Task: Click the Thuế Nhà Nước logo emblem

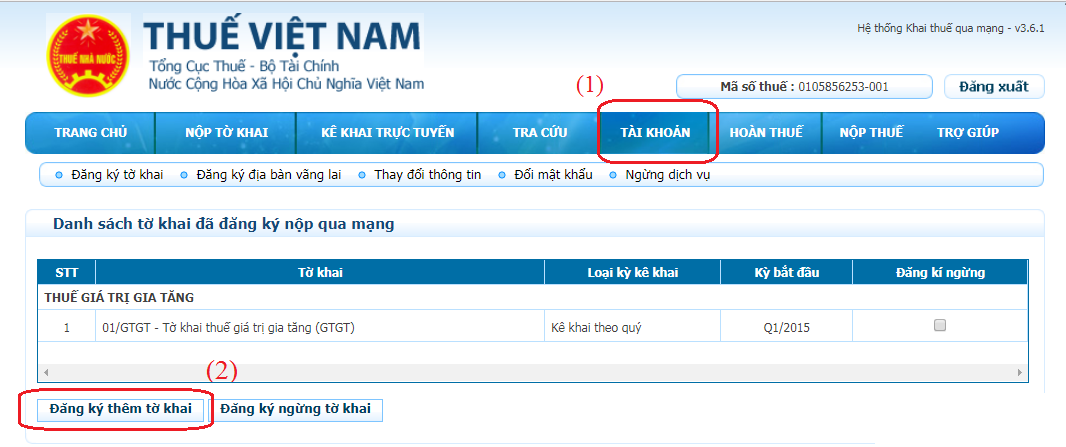Action: click(x=87, y=56)
